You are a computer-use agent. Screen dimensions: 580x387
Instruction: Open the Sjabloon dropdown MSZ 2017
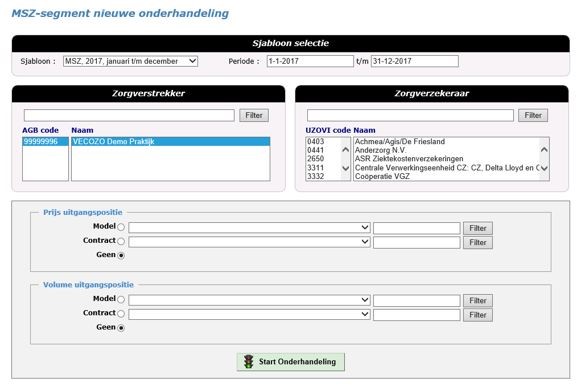coord(130,61)
